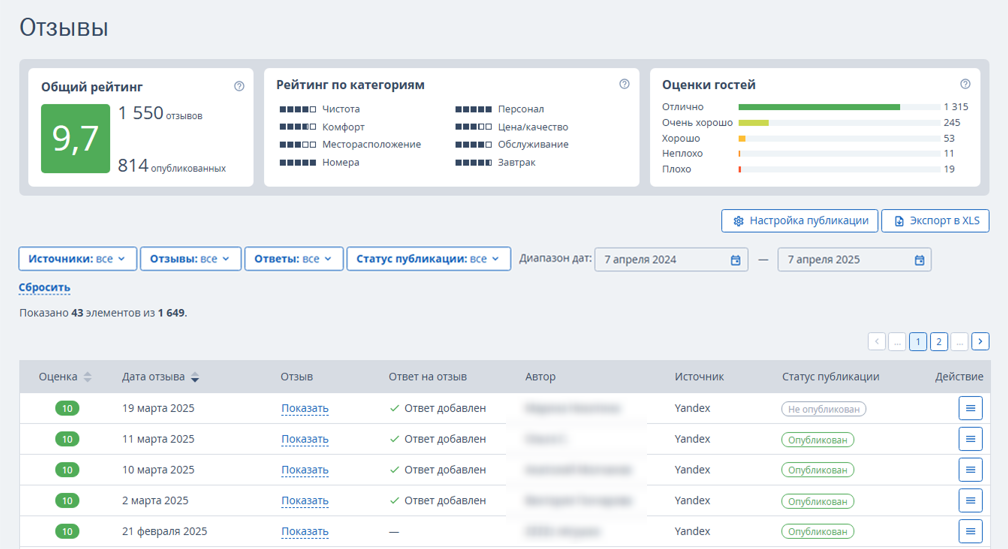
Task: Click Опубликован badge in 11 марта 2025 row
Action: [818, 440]
